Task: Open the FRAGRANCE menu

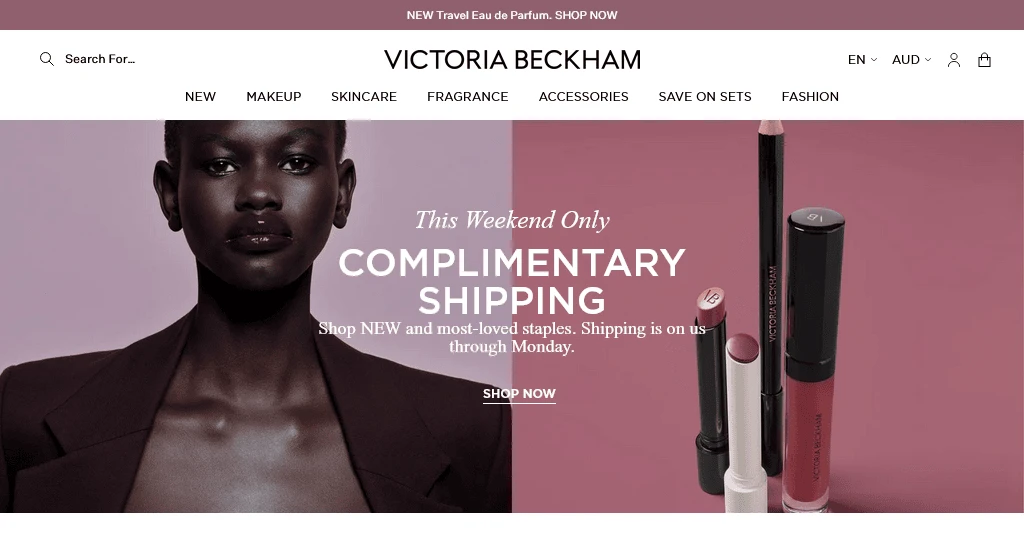Action: click(x=468, y=97)
